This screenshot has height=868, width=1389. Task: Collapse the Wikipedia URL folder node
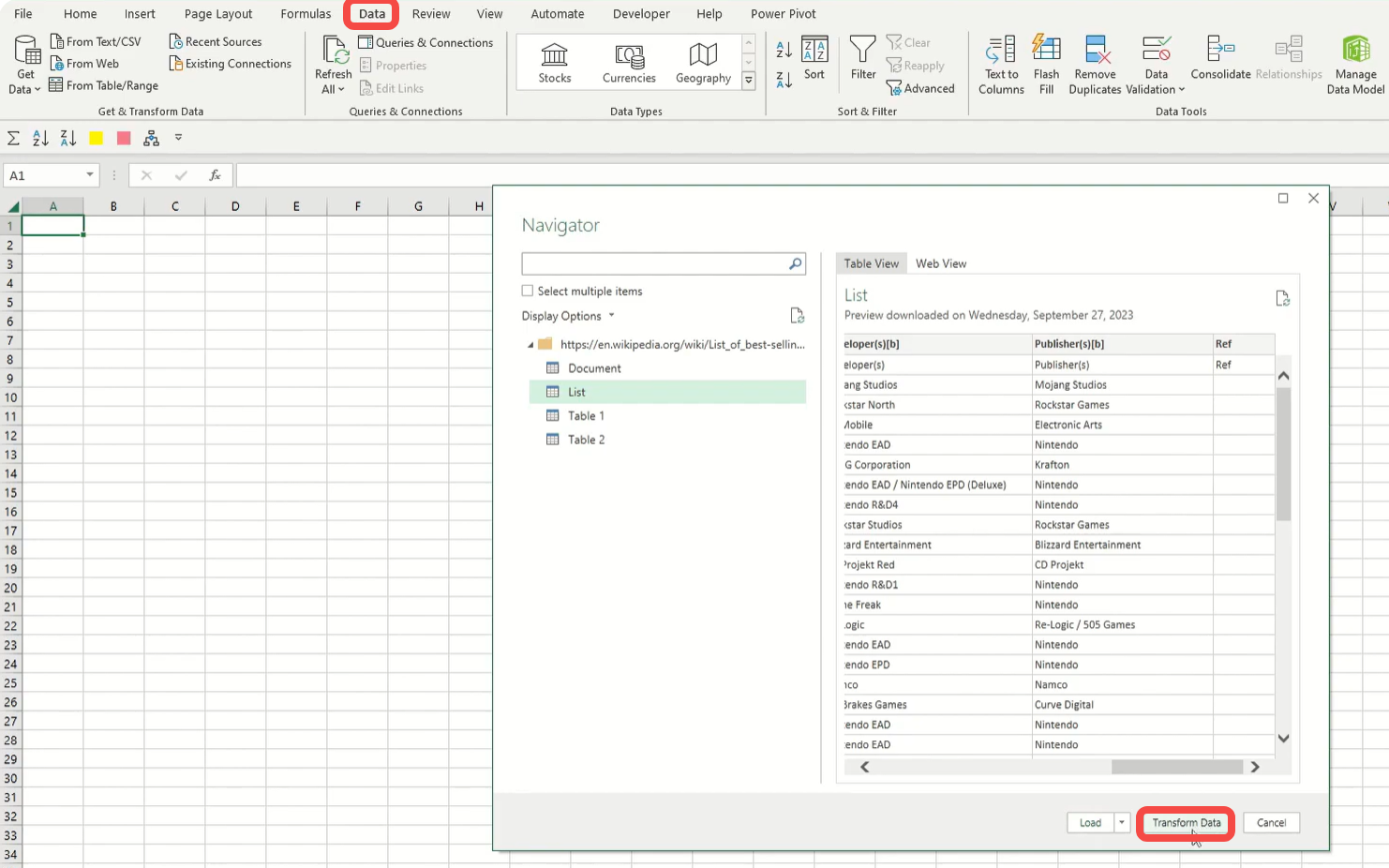pos(530,345)
